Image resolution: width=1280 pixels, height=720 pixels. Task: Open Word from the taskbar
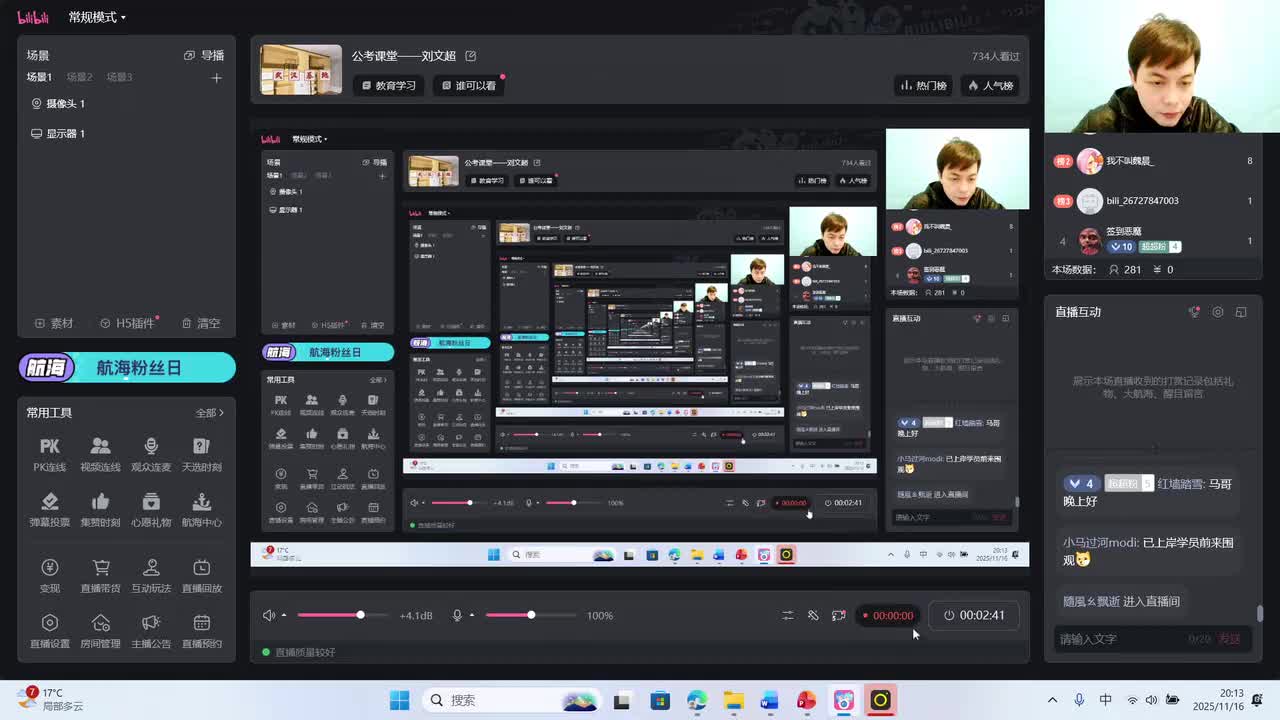[x=769, y=700]
